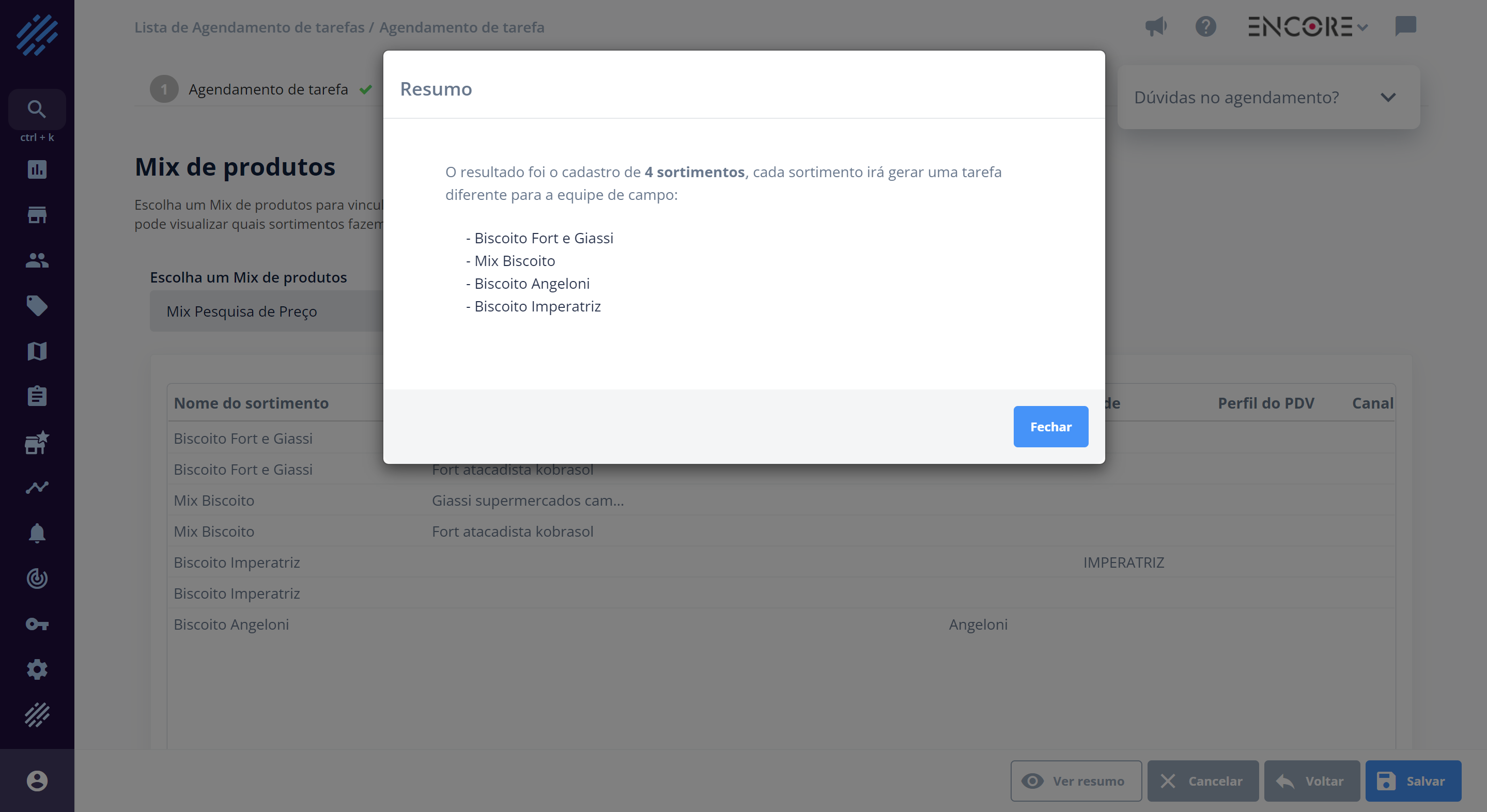The width and height of the screenshot is (1487, 812).
Task: Open the sidebar search icon
Action: 37,109
